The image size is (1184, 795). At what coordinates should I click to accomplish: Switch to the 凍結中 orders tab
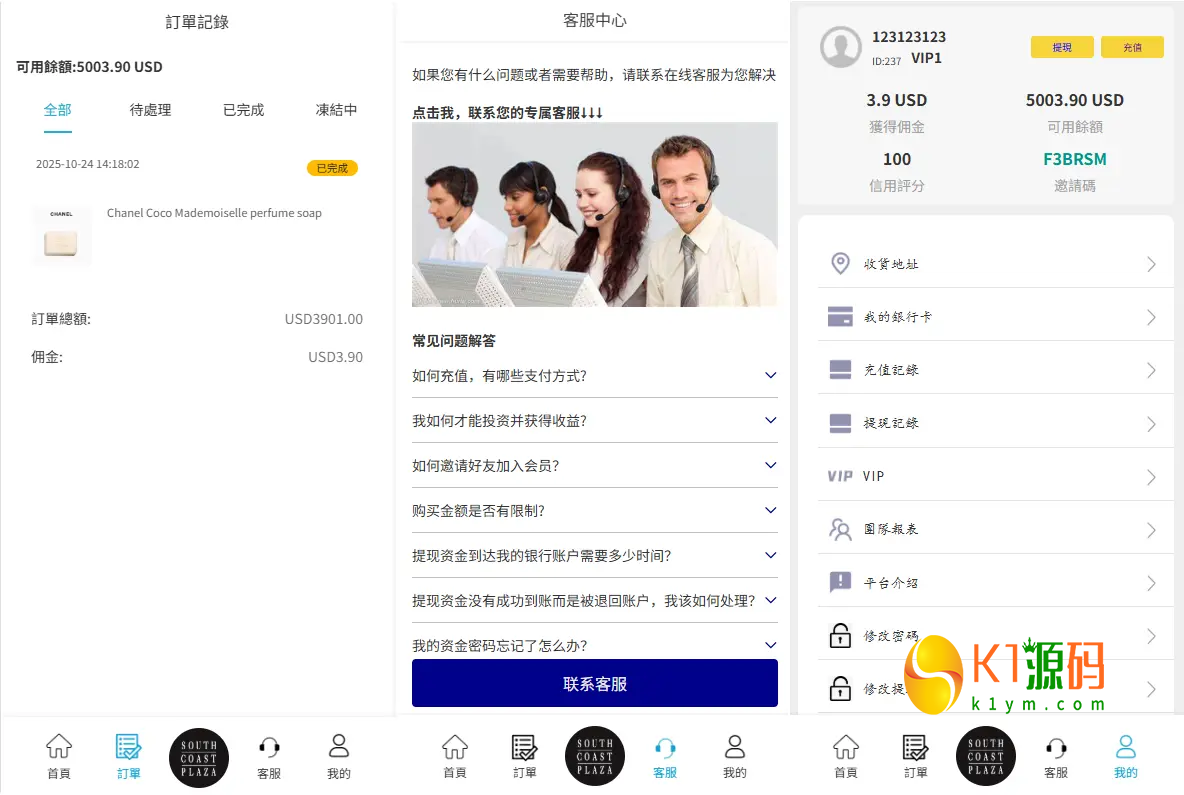pyautogui.click(x=337, y=110)
